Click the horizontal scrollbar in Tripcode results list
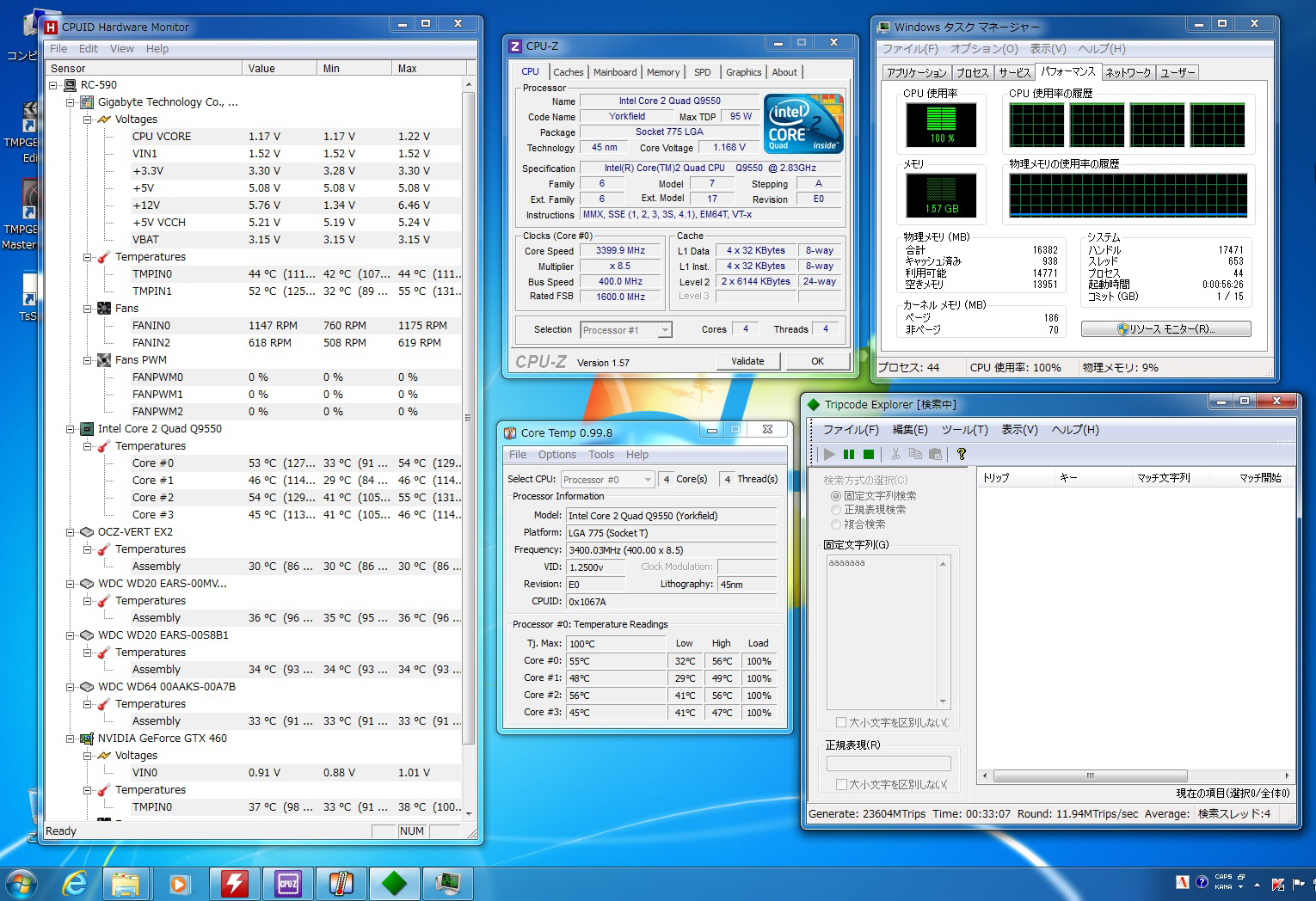The image size is (1316, 901). coord(1090,775)
